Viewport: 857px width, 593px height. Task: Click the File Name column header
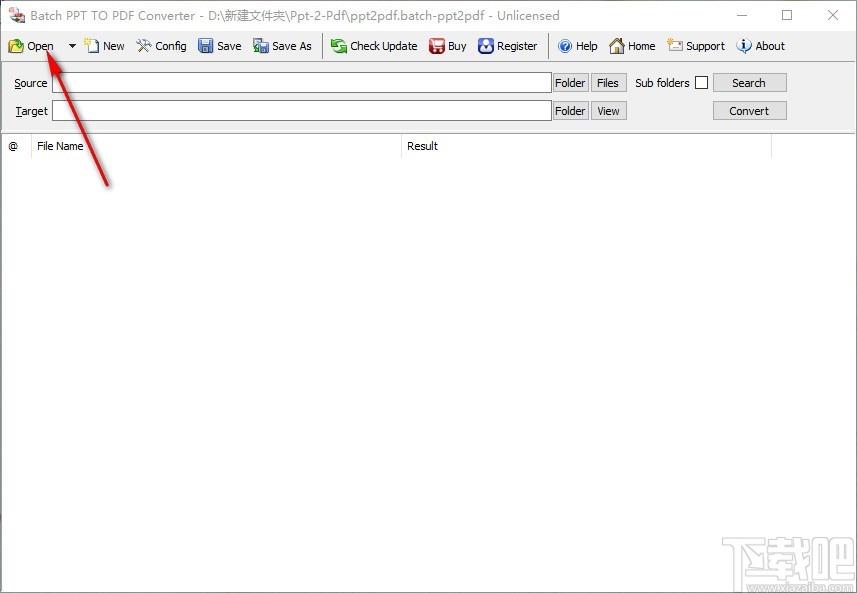tap(216, 146)
